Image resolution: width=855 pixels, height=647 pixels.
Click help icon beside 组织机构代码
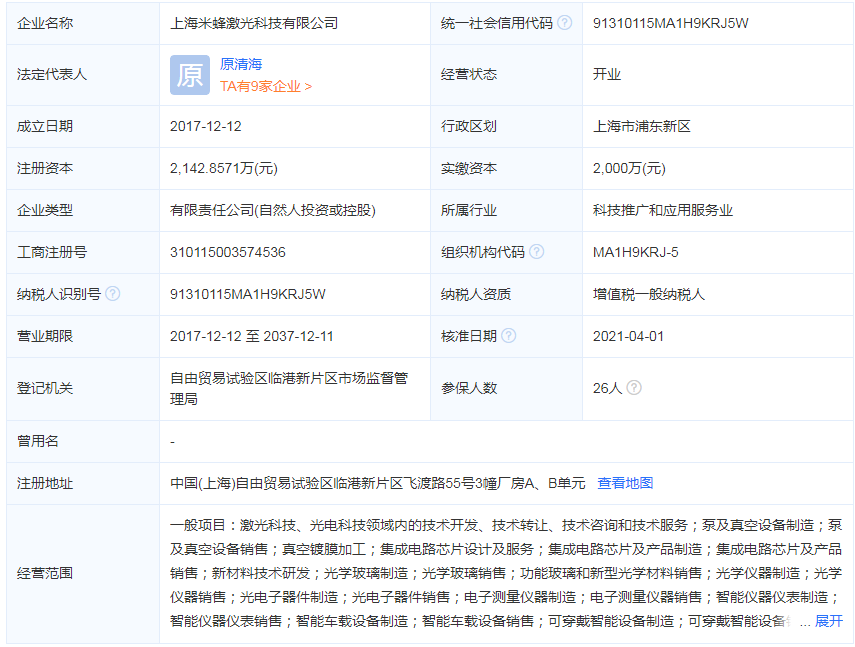537,252
